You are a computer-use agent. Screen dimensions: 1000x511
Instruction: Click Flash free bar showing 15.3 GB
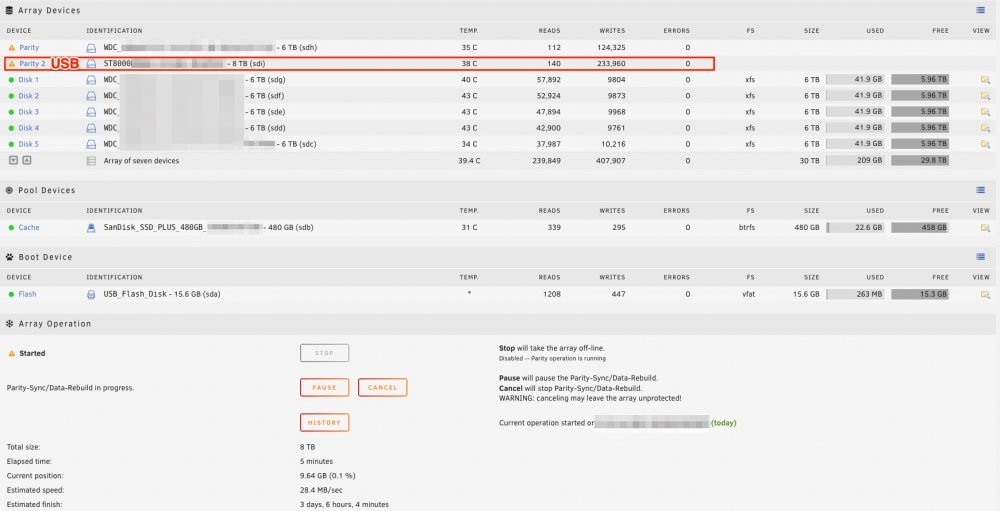[x=920, y=295]
